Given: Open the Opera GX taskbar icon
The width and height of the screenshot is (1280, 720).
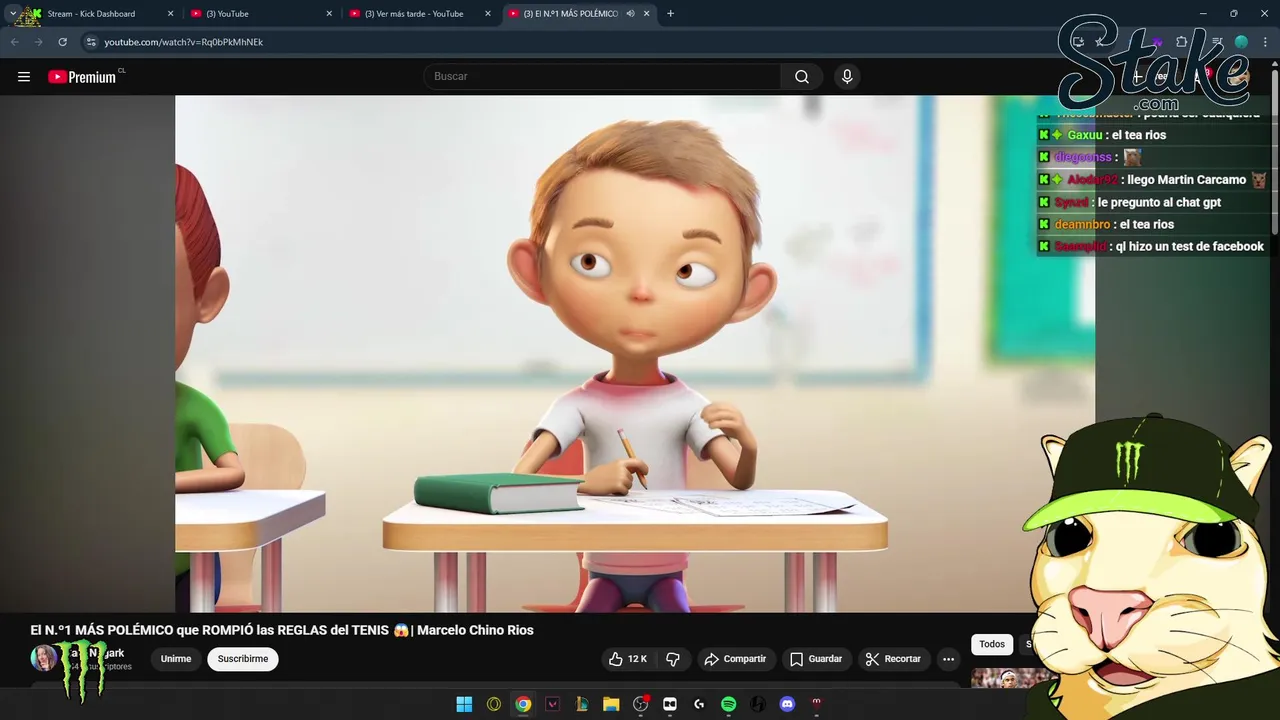Looking at the screenshot, I should 494,704.
